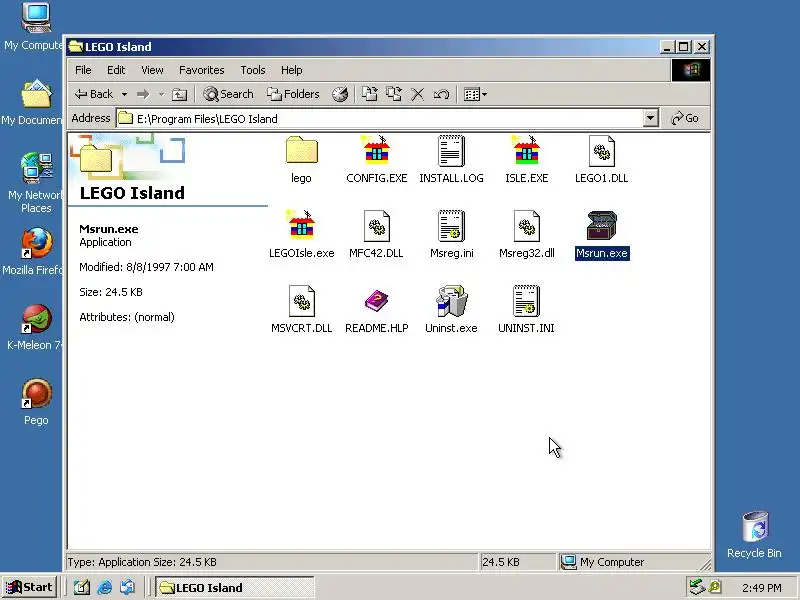Click the History toolbar icon
The image size is (800, 600).
tap(340, 94)
